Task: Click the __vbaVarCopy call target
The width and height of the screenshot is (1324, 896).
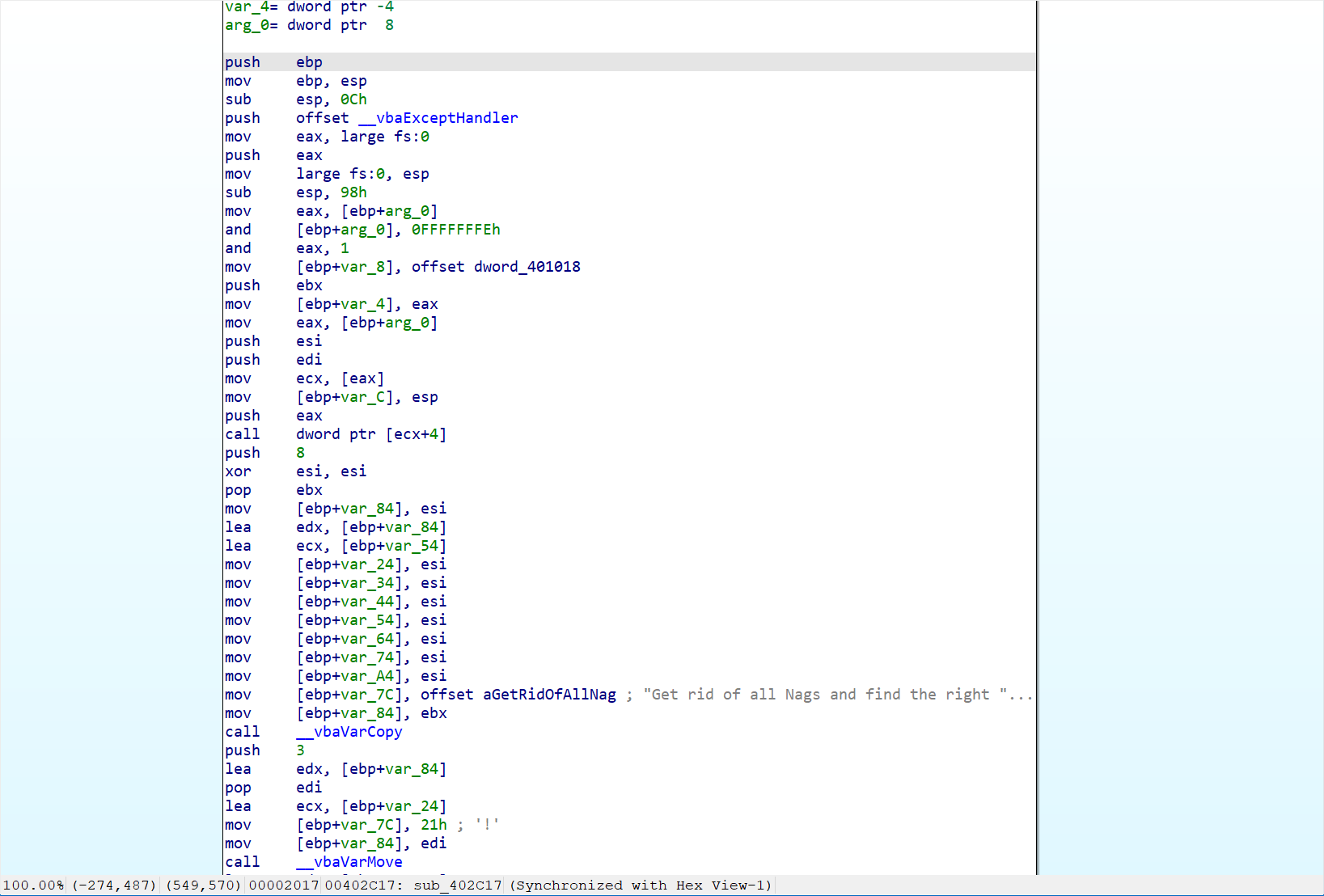Action: 349,732
